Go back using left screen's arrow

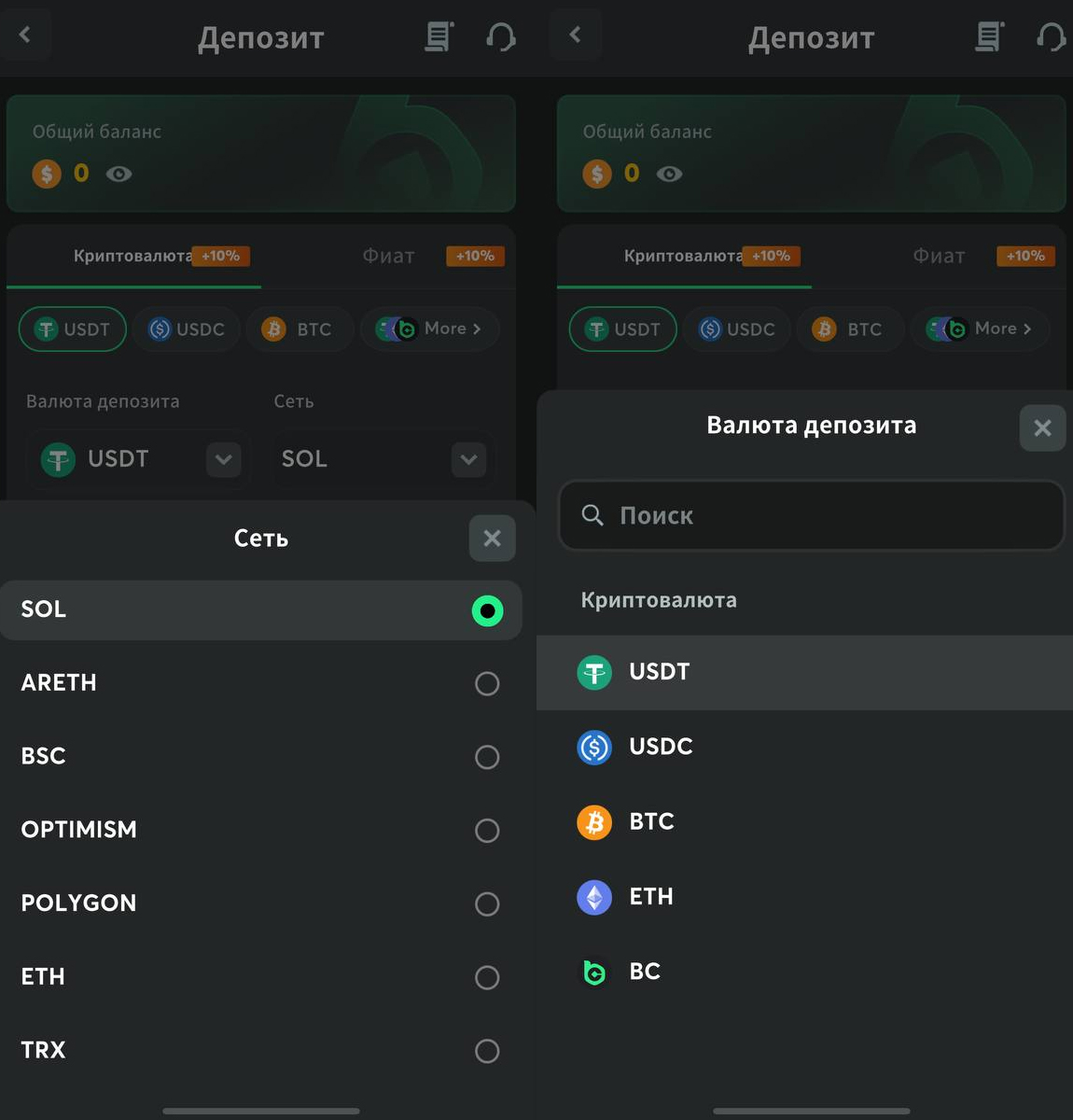(x=25, y=35)
